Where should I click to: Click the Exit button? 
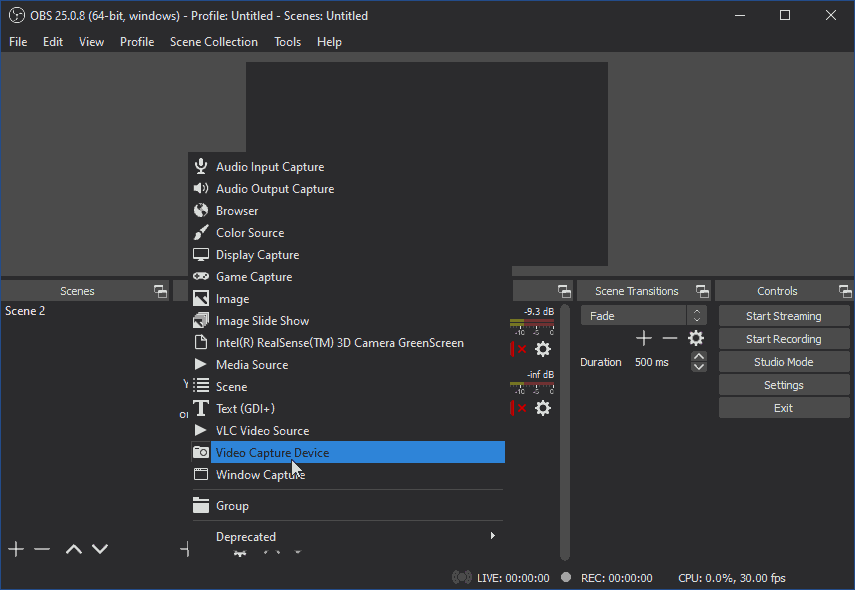(x=784, y=408)
